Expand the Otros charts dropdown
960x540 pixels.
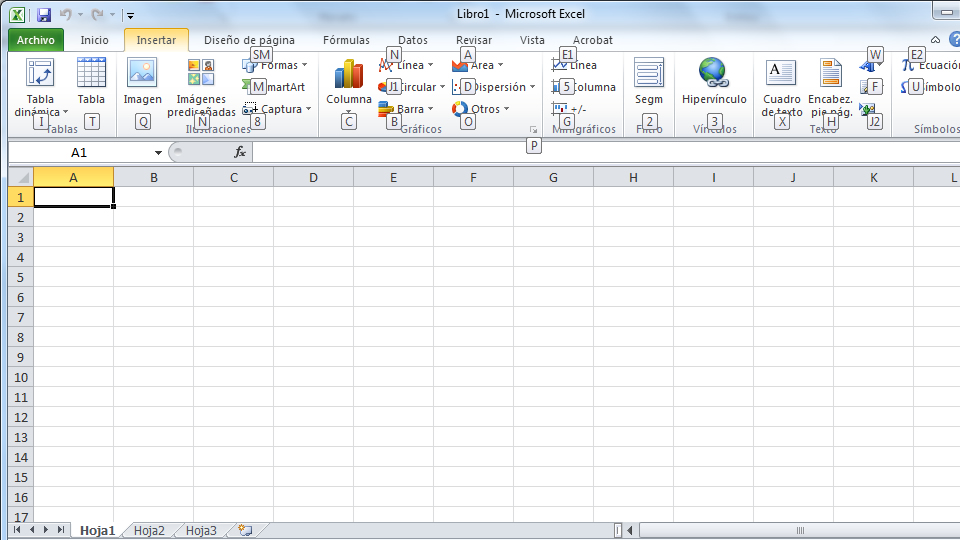tap(506, 109)
